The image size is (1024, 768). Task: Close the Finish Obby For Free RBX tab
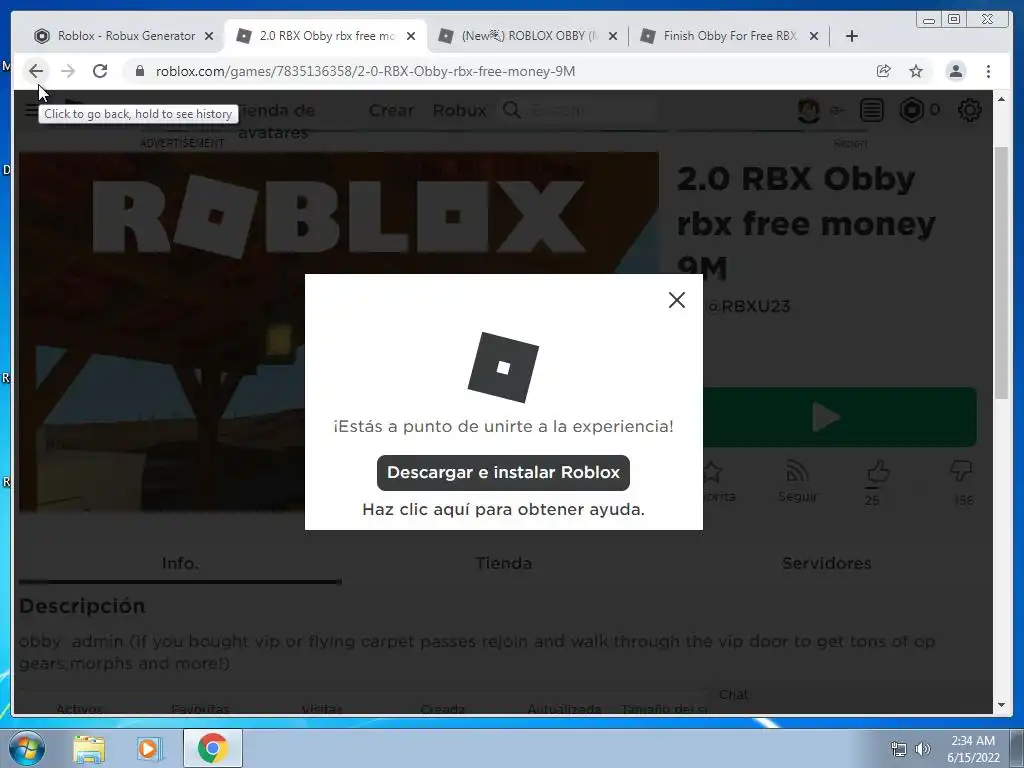pos(814,36)
